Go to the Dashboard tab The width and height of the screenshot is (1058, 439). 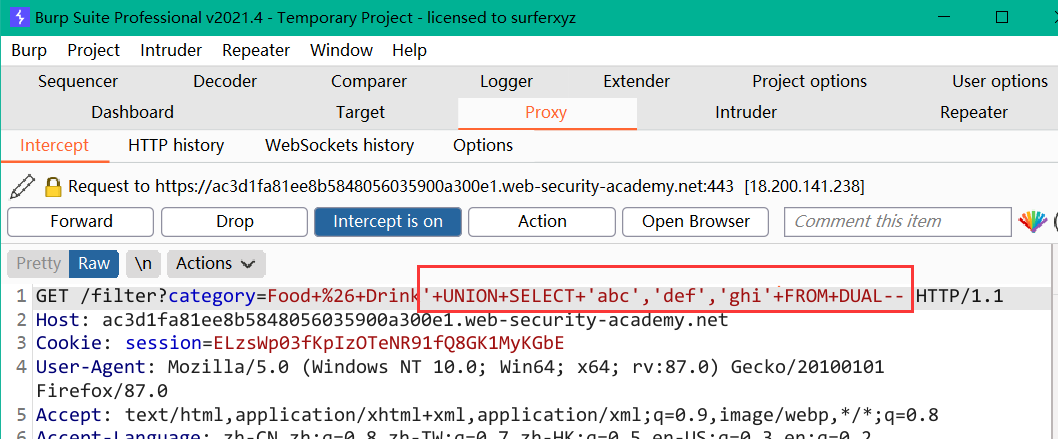click(132, 112)
